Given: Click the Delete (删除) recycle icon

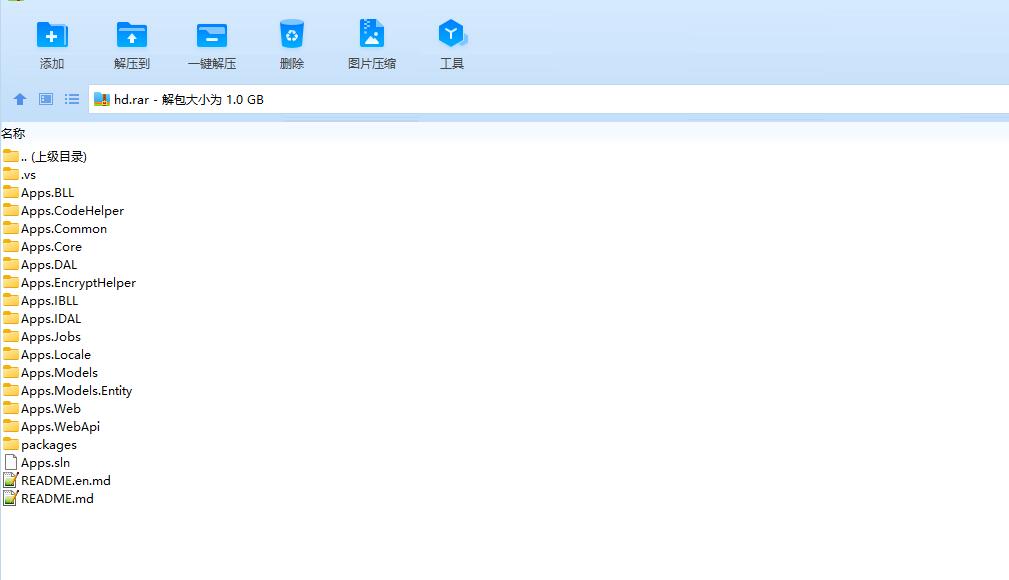Looking at the screenshot, I should point(291,36).
